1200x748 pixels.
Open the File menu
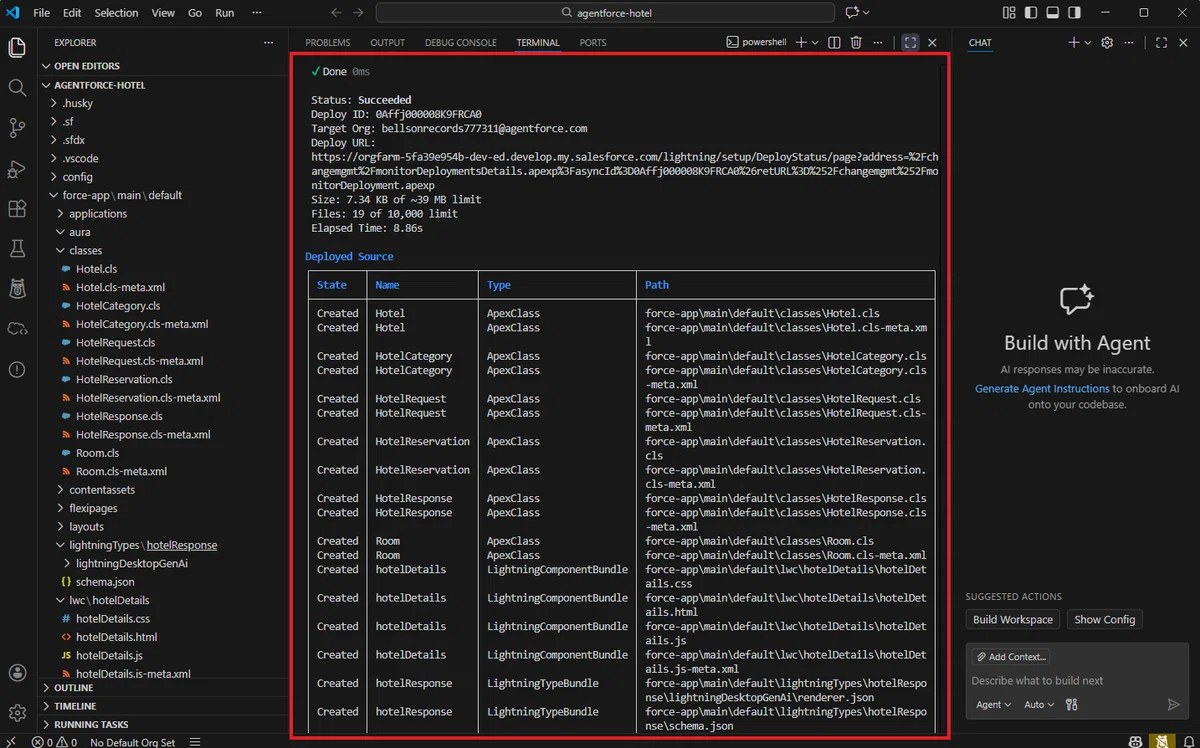[x=41, y=13]
